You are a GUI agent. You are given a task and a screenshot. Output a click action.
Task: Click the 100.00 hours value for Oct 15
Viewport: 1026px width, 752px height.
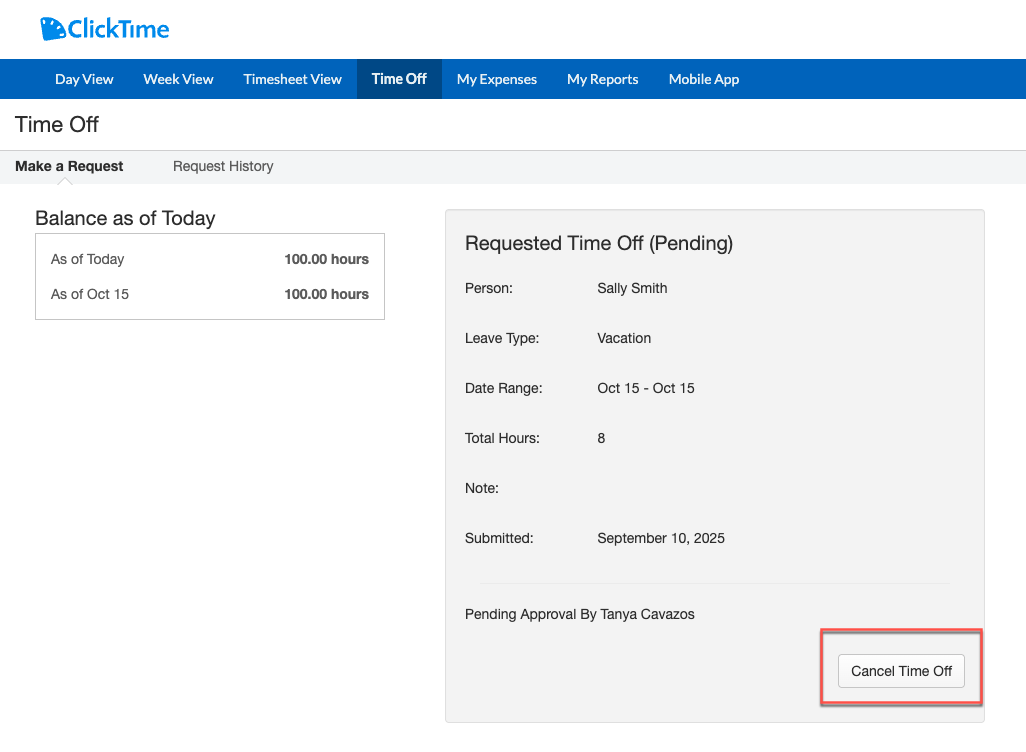[x=327, y=295]
